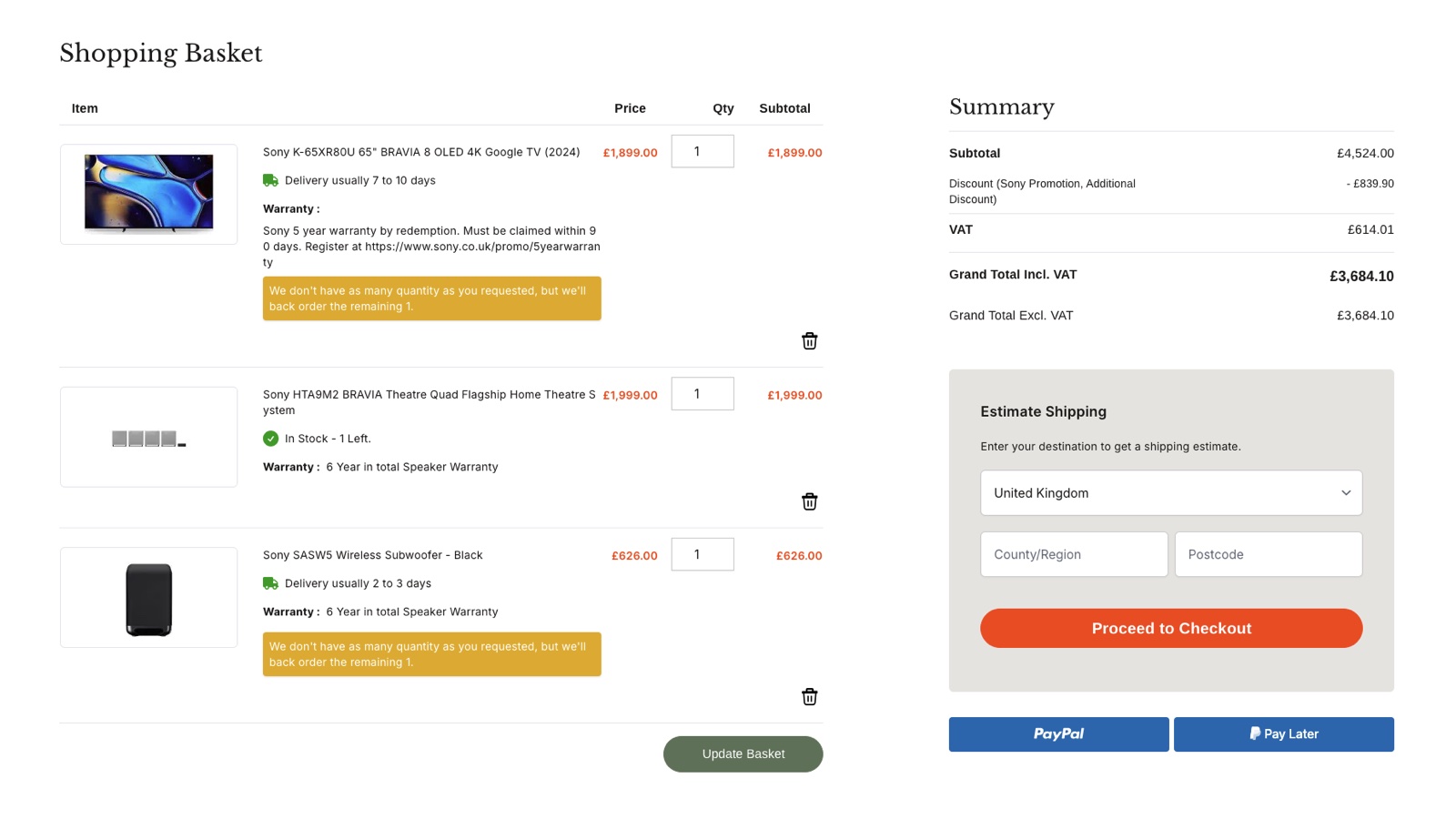Click the 'In Stock - 1 Left.' text
Screen dimensions: 1456x819
(x=328, y=439)
